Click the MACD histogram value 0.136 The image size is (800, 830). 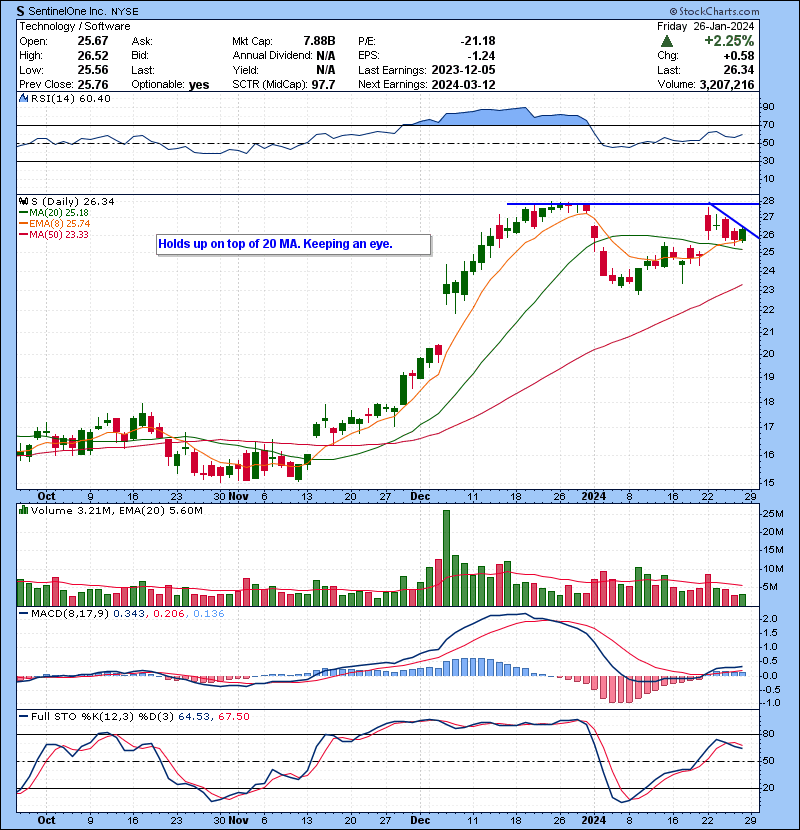tap(209, 614)
